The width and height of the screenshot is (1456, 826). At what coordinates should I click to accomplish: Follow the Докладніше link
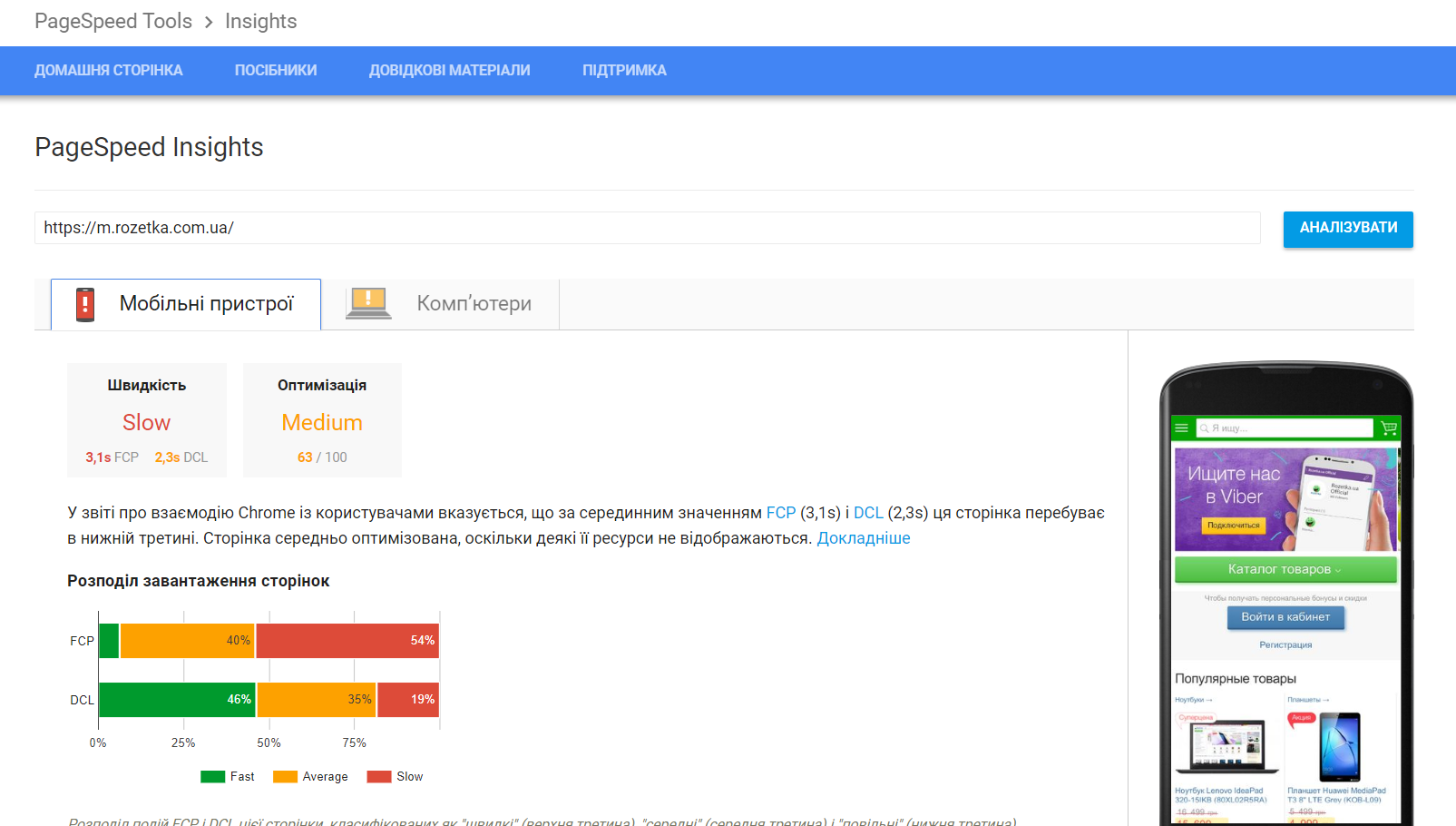click(863, 538)
